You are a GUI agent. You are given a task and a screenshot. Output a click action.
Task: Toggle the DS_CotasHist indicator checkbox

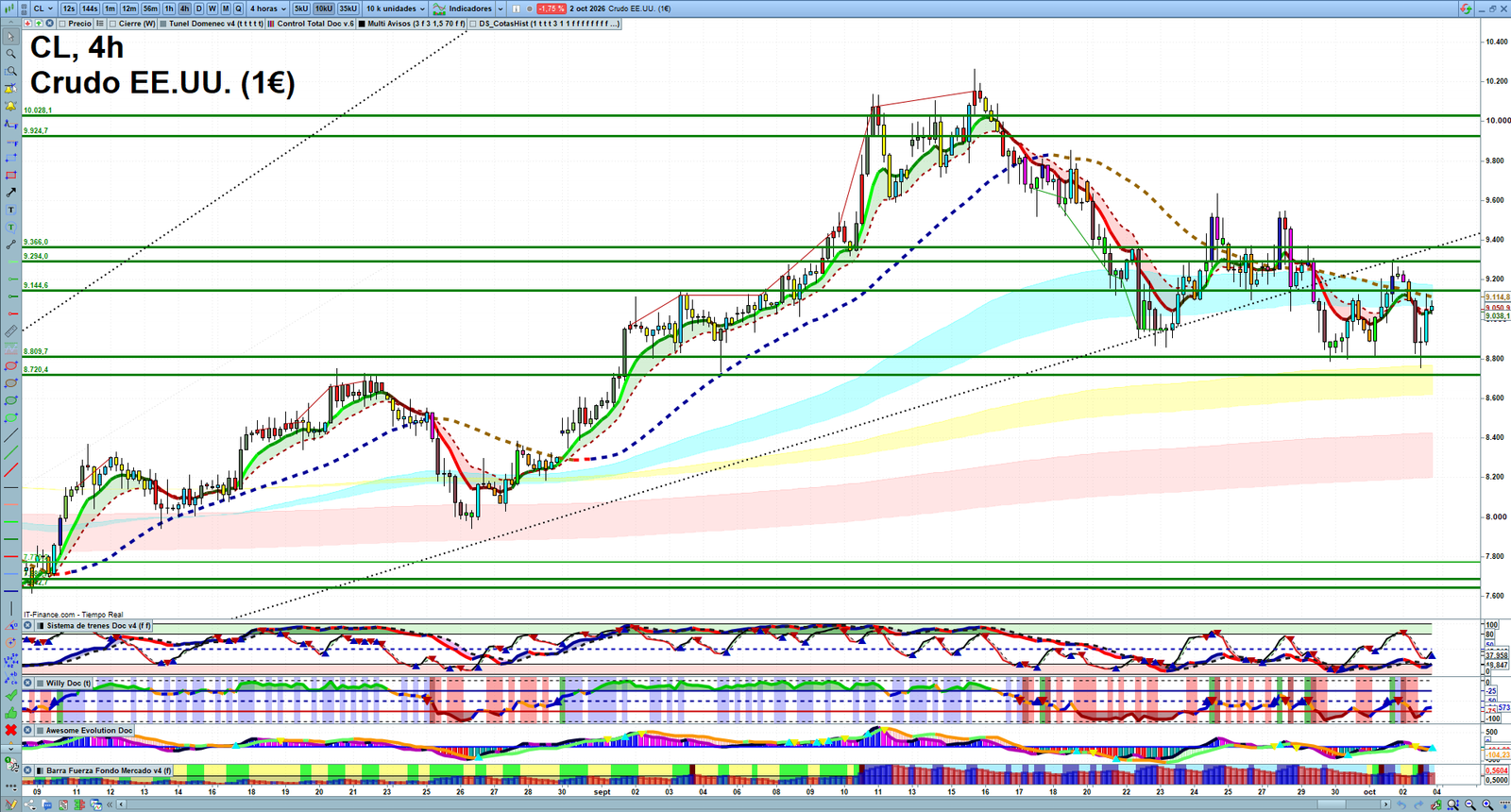tap(473, 24)
